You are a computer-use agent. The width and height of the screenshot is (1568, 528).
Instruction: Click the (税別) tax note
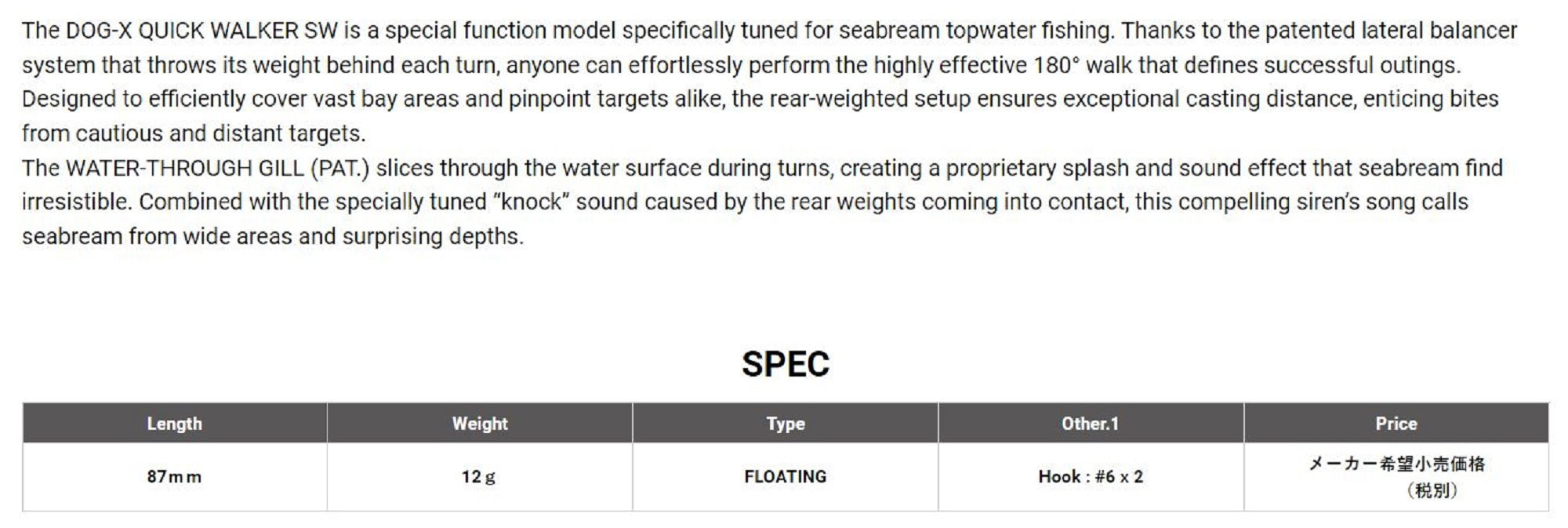click(x=1432, y=490)
